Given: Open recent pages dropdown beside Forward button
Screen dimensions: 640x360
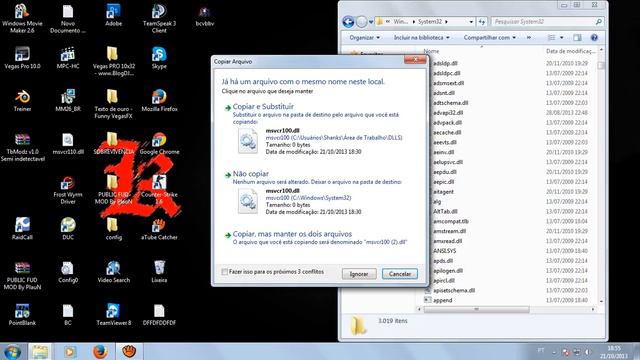Looking at the screenshot, I should [x=371, y=22].
